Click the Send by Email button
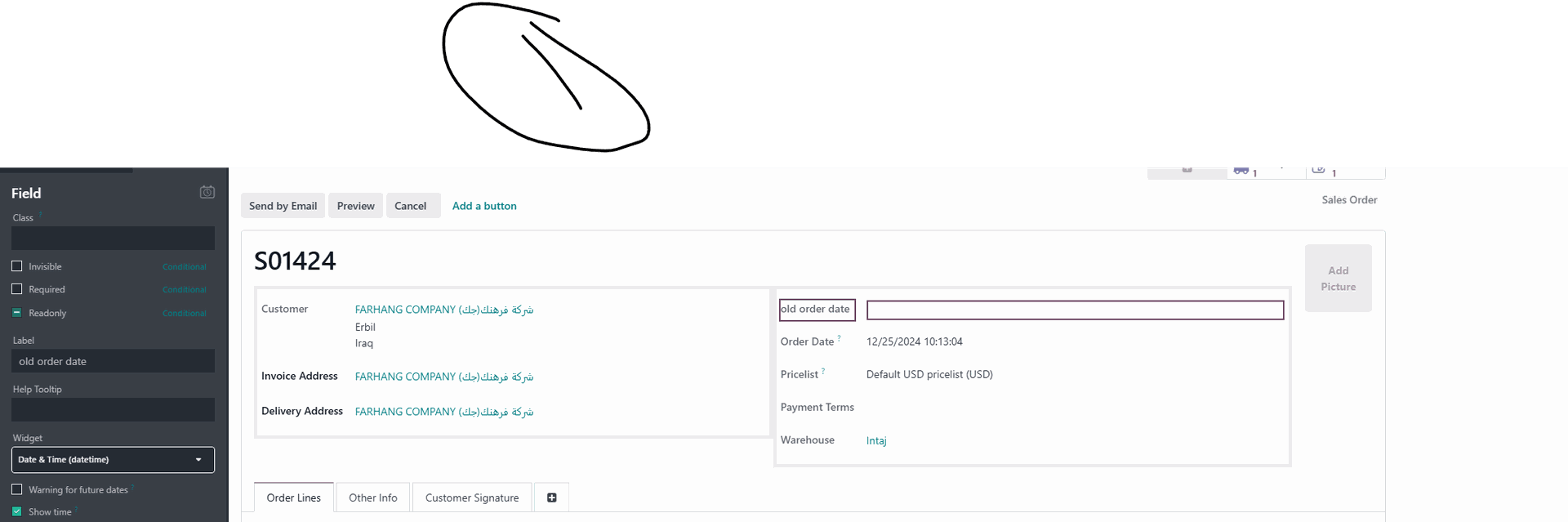Image resolution: width=1568 pixels, height=522 pixels. [283, 206]
